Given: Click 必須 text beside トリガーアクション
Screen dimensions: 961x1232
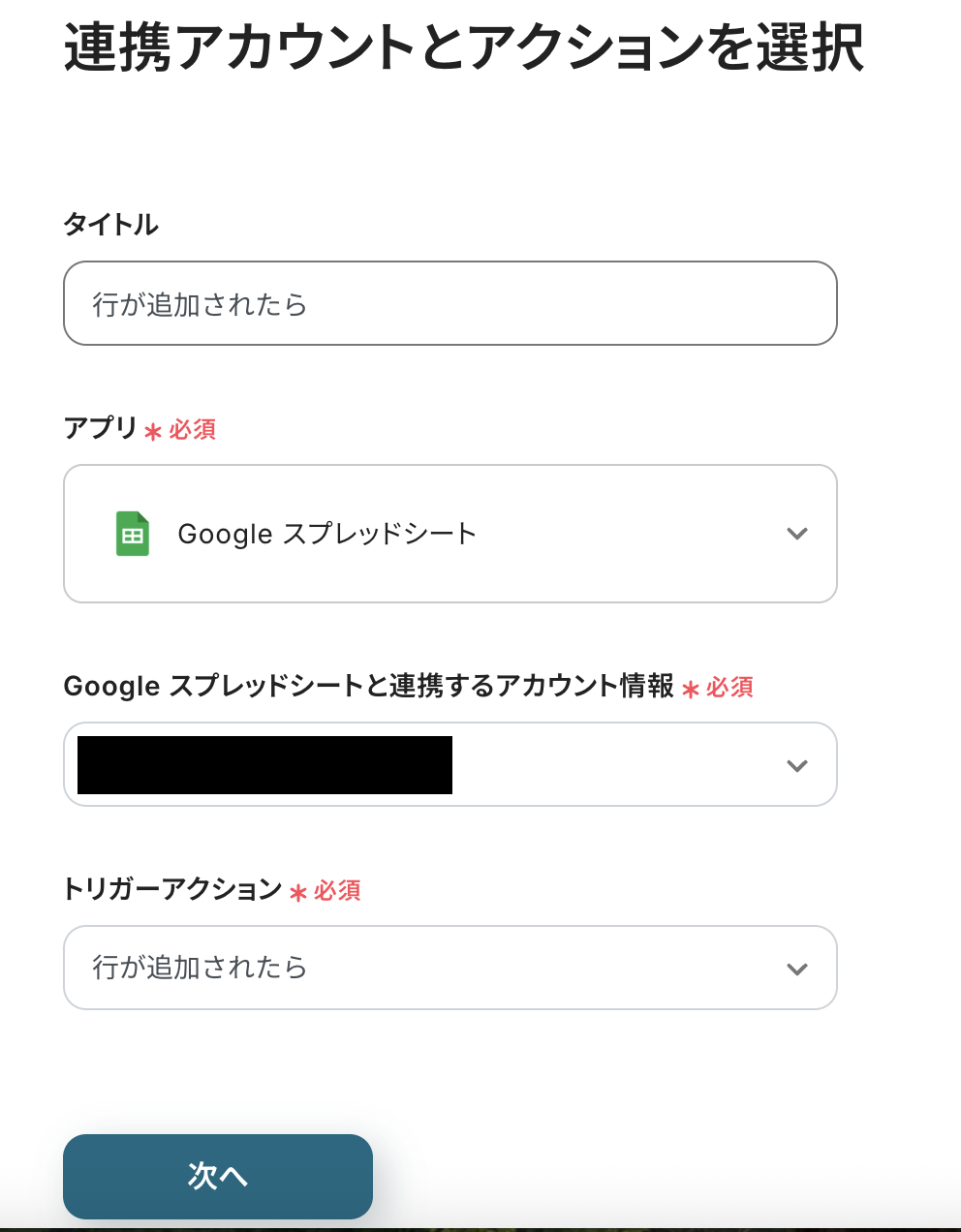Looking at the screenshot, I should coord(337,890).
